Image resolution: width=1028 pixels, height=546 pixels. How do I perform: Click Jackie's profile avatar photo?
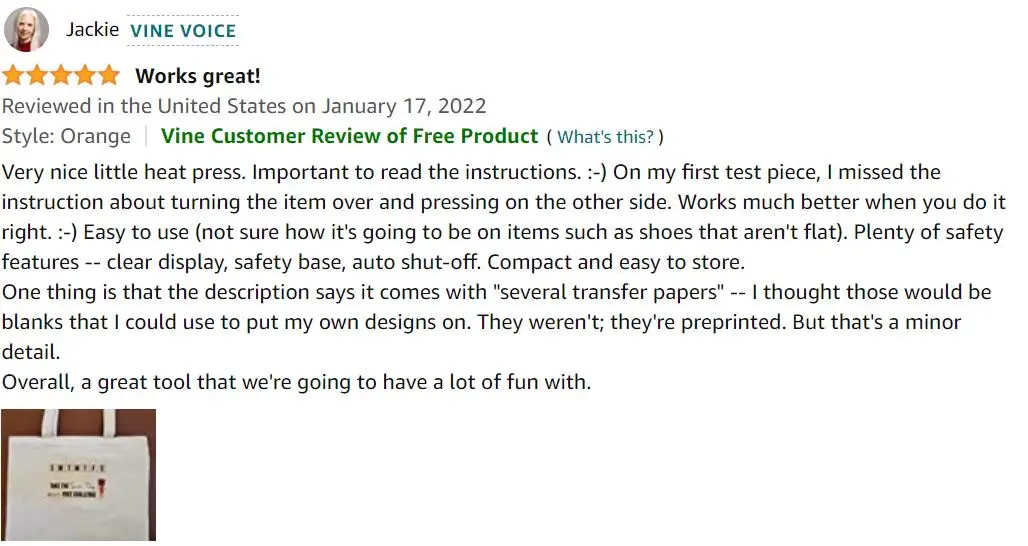pyautogui.click(x=26, y=30)
